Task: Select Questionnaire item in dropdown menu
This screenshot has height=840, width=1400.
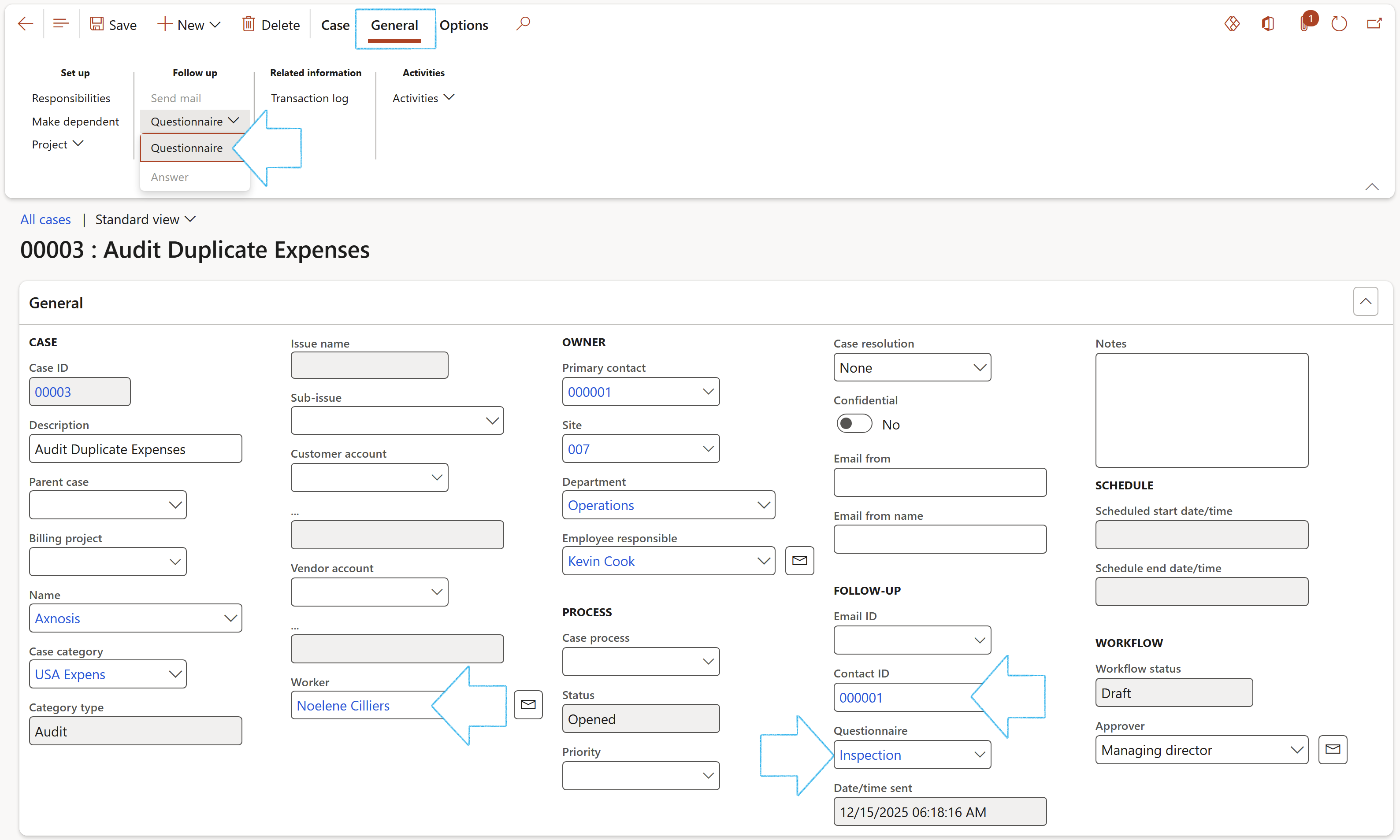Action: [x=186, y=148]
